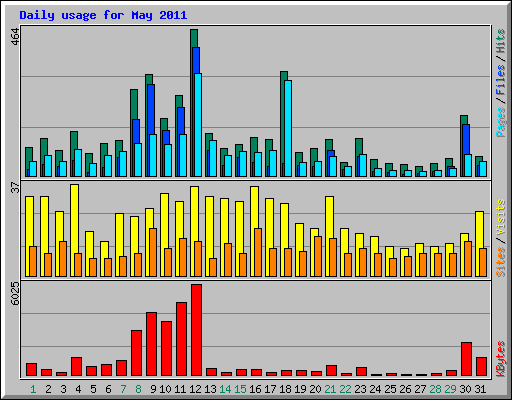Screen dimensions: 512x400
Task: Click the "Daily usage for May 2011" title
Action: click(x=103, y=15)
